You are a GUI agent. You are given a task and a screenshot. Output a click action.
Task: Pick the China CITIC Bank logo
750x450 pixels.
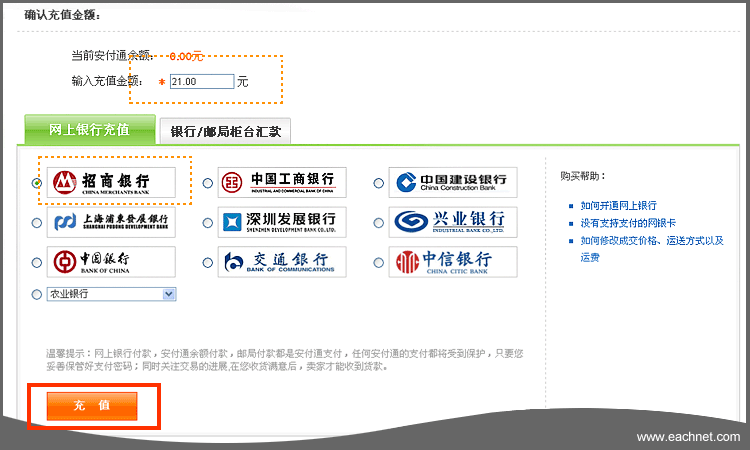(452, 262)
